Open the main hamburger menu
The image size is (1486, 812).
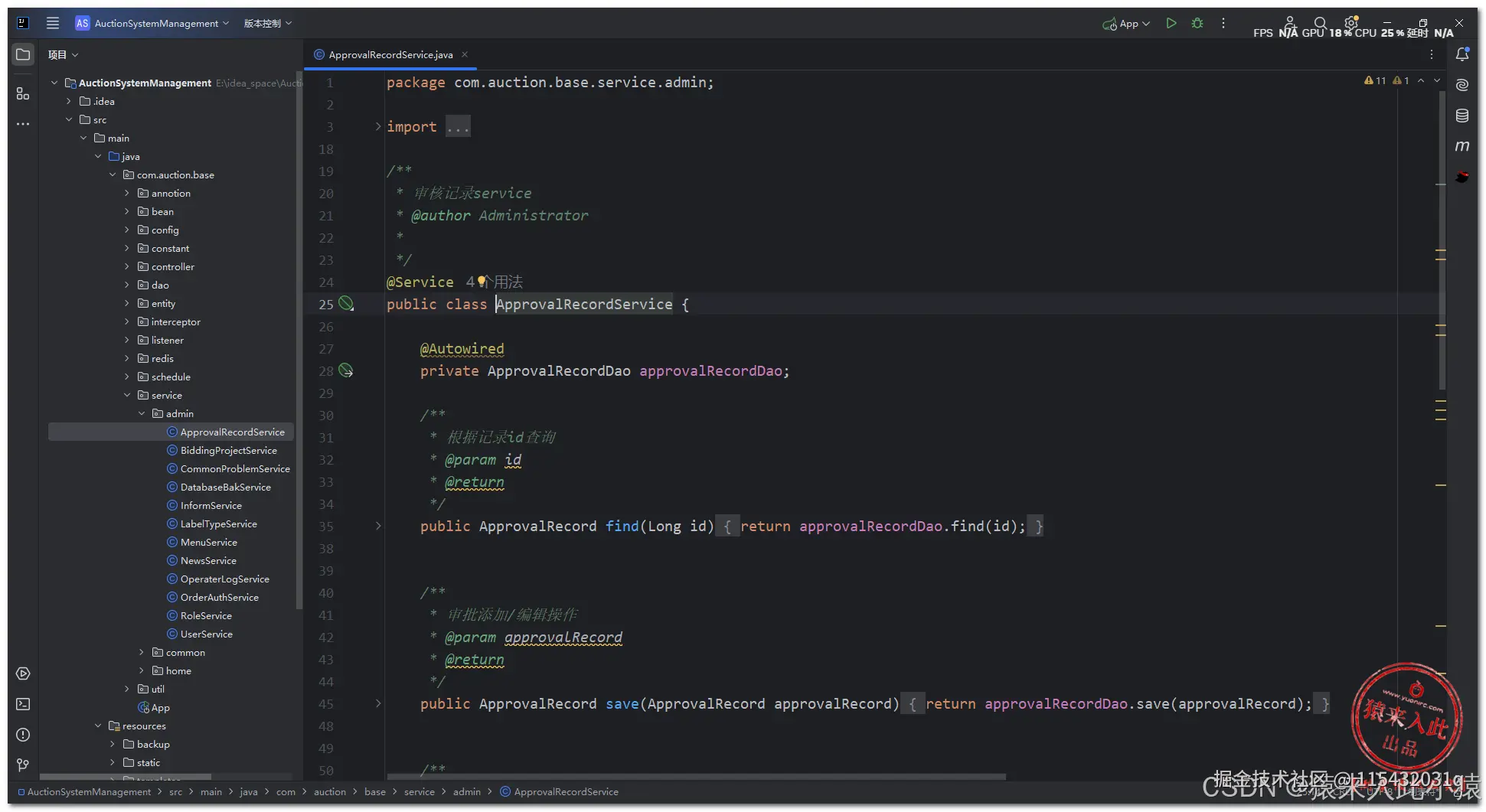tap(53, 23)
